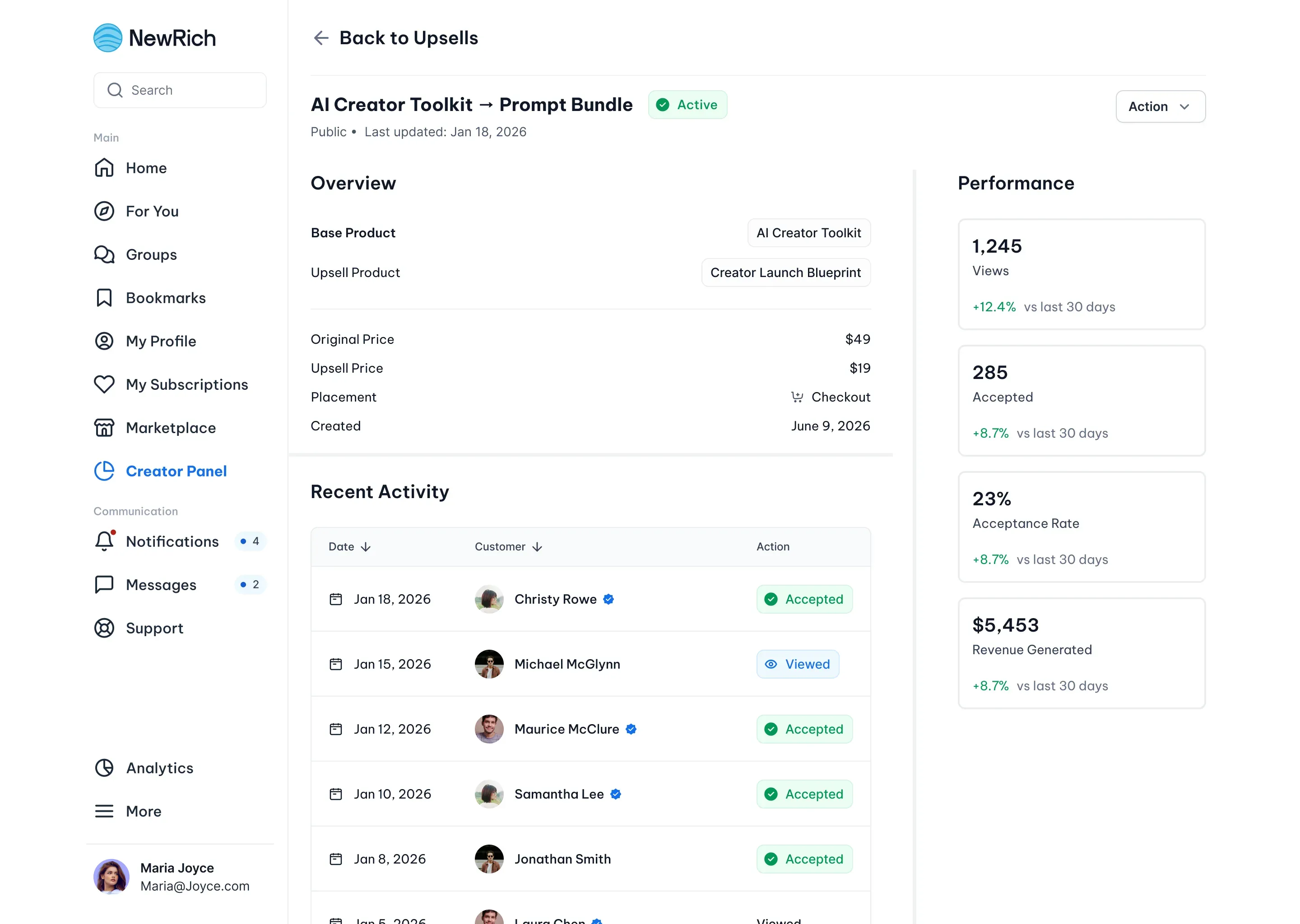Click the back arrow icon beside Back to Upsells
1300x924 pixels.
[321, 38]
